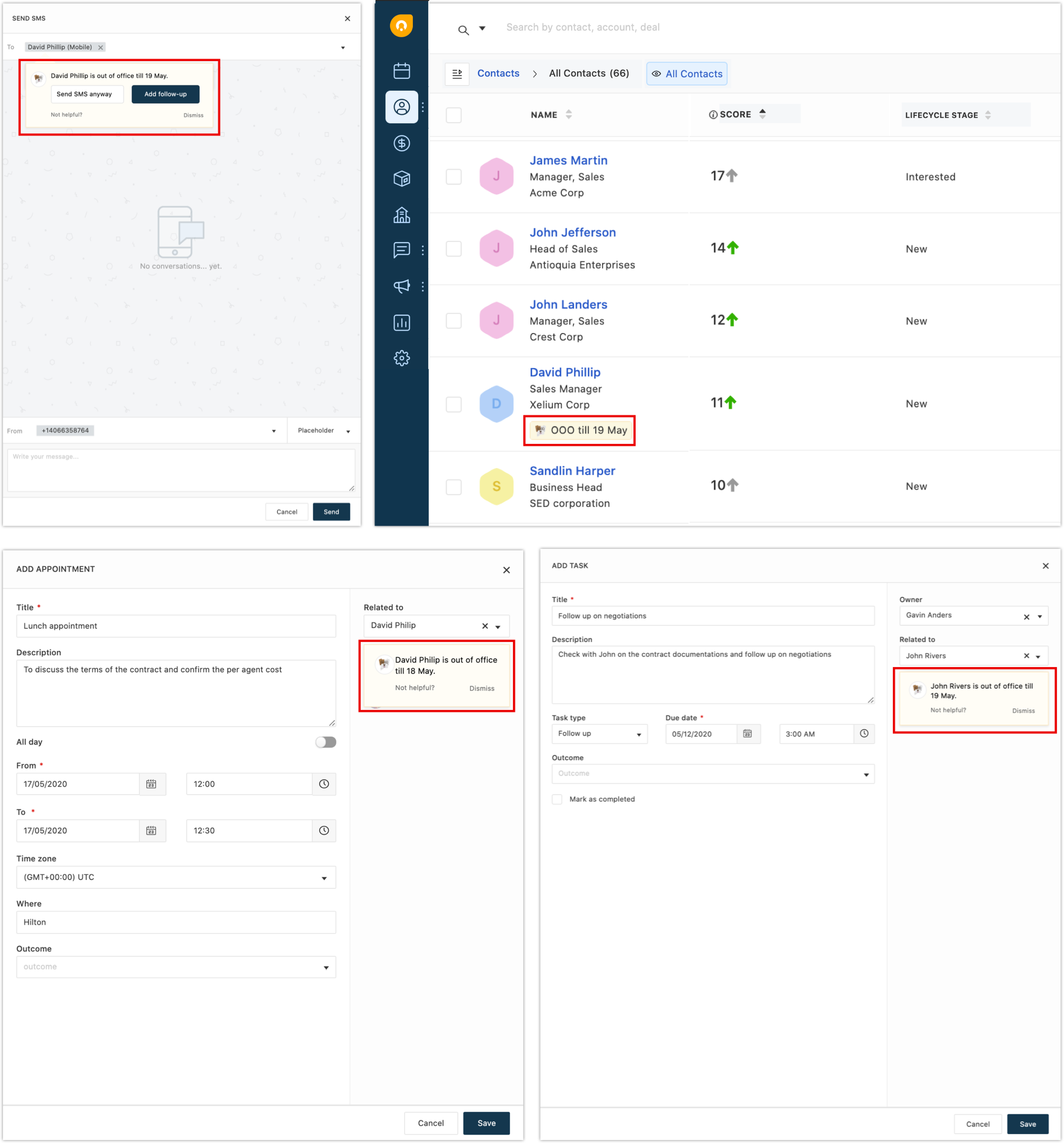Select James Martin's row checkbox
Image resolution: width=1064 pixels, height=1143 pixels.
[x=454, y=176]
